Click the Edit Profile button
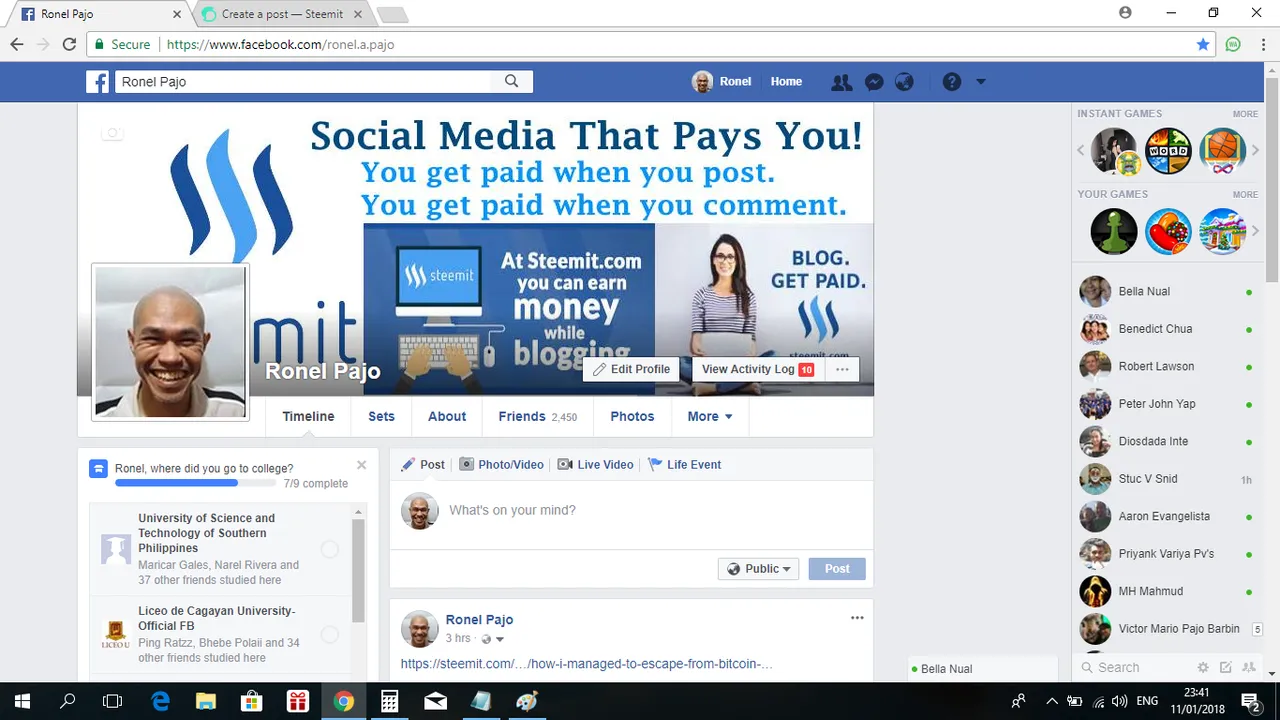This screenshot has width=1280, height=720. tap(631, 369)
